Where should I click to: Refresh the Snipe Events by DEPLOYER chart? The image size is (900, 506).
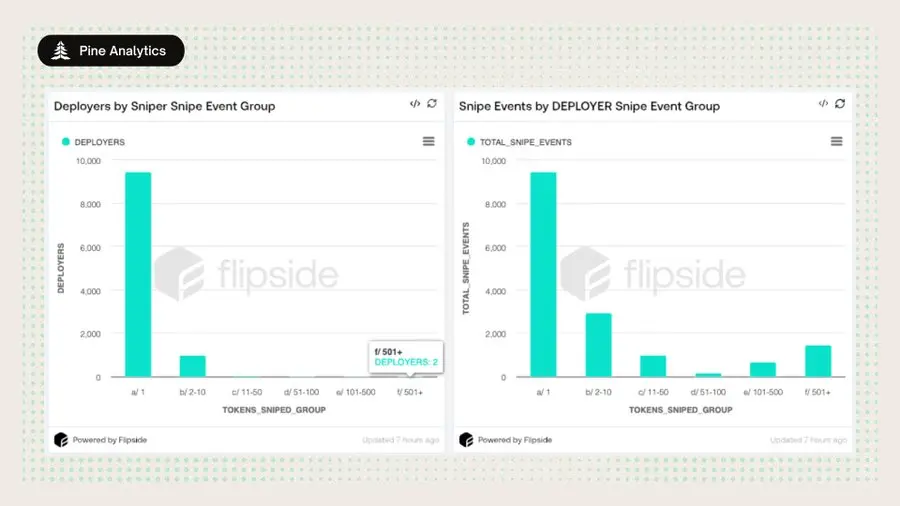point(840,103)
